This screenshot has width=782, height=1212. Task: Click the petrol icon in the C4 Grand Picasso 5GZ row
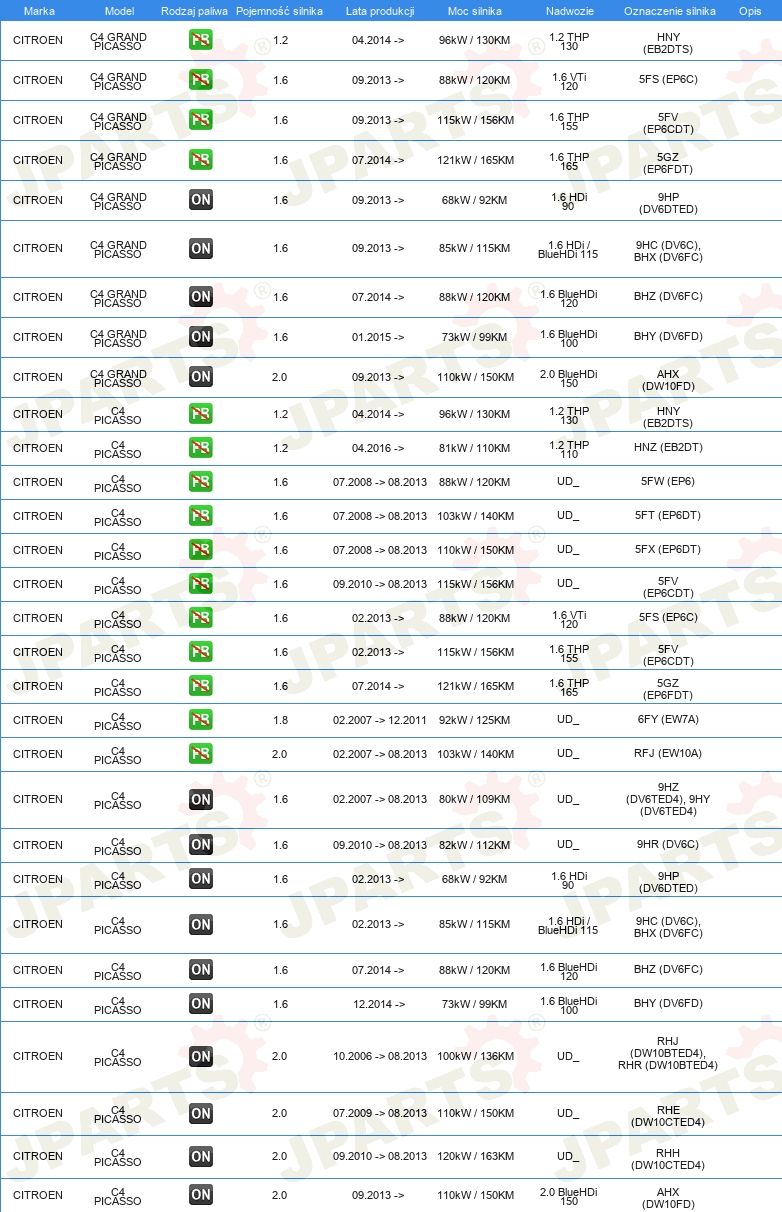point(201,160)
